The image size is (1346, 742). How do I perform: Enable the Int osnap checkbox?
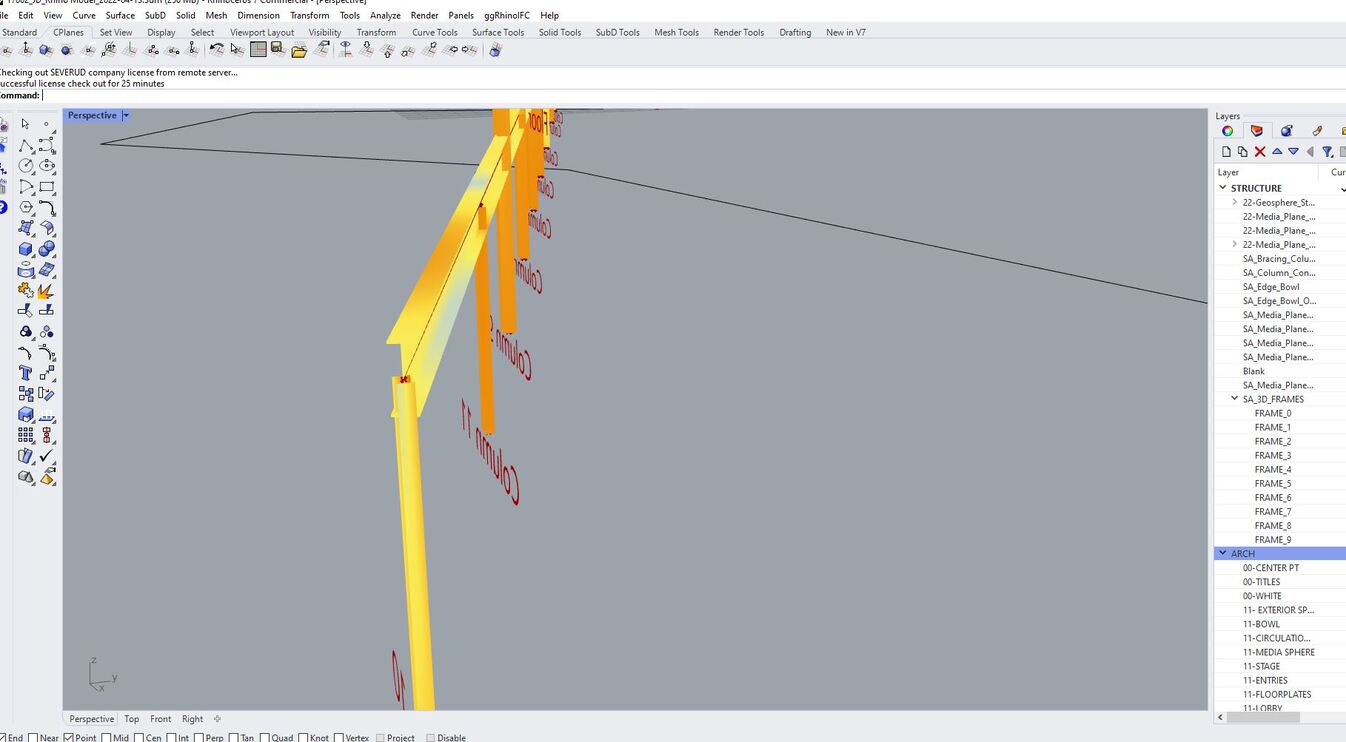(171, 738)
